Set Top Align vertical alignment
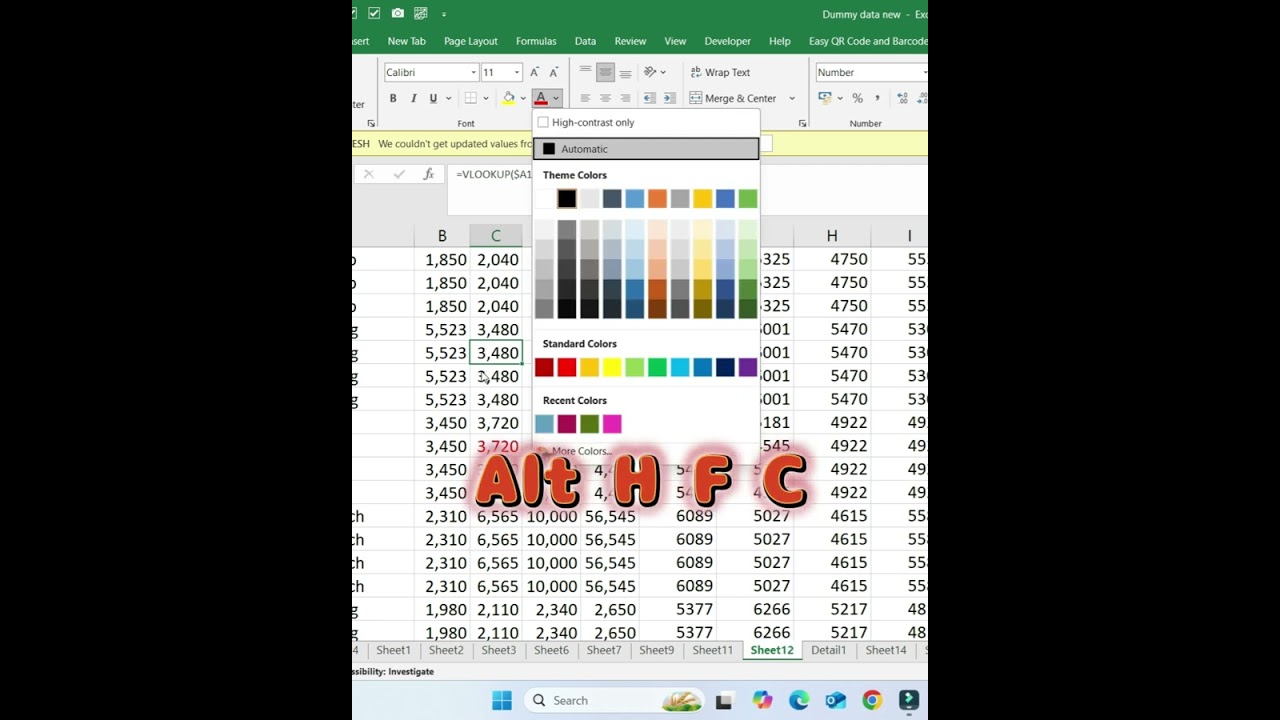 pos(585,72)
